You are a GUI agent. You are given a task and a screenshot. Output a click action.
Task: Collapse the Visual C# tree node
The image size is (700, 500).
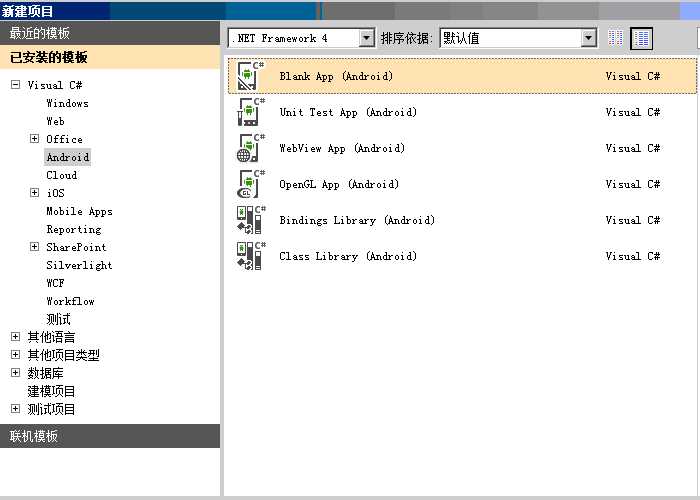(x=16, y=84)
